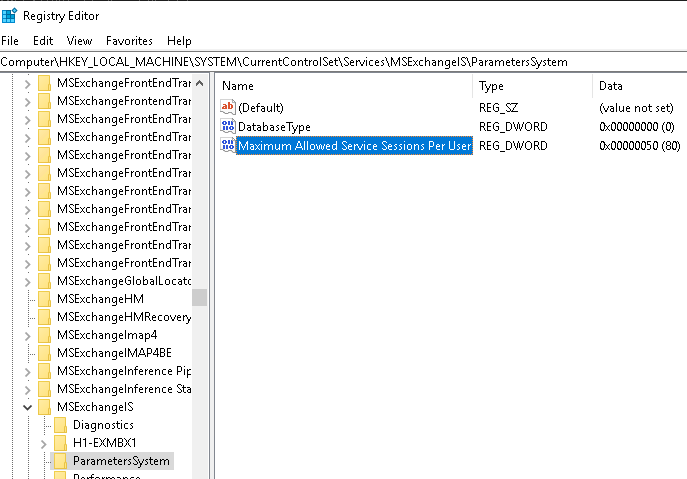
Task: Click the 0x00000000 (0) data cell
Action: coord(637,127)
